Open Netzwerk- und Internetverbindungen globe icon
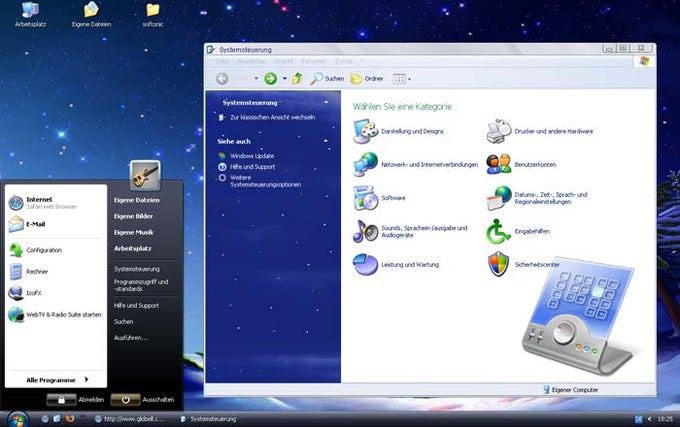The height and width of the screenshot is (427, 680). point(366,165)
